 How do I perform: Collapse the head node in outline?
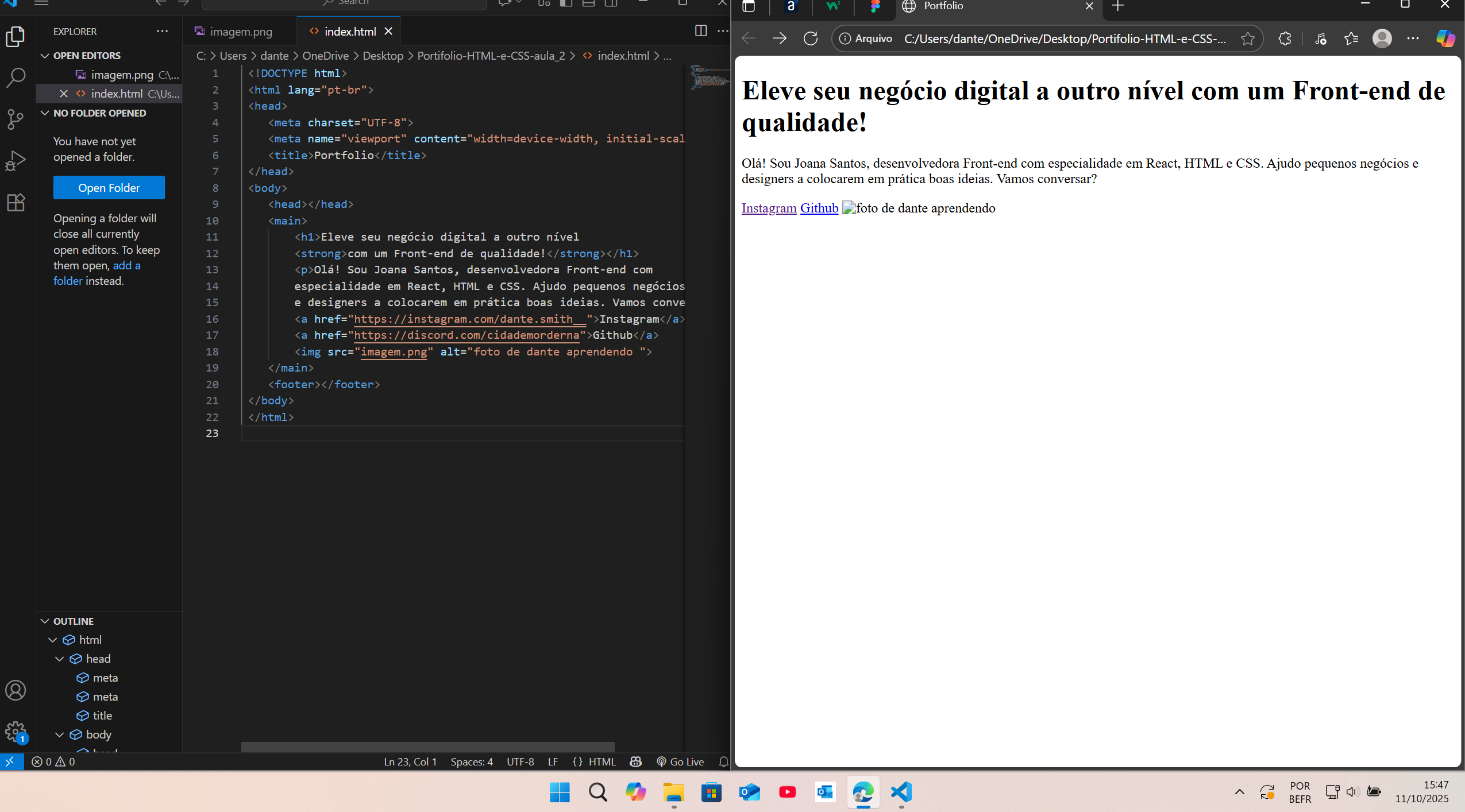point(60,659)
